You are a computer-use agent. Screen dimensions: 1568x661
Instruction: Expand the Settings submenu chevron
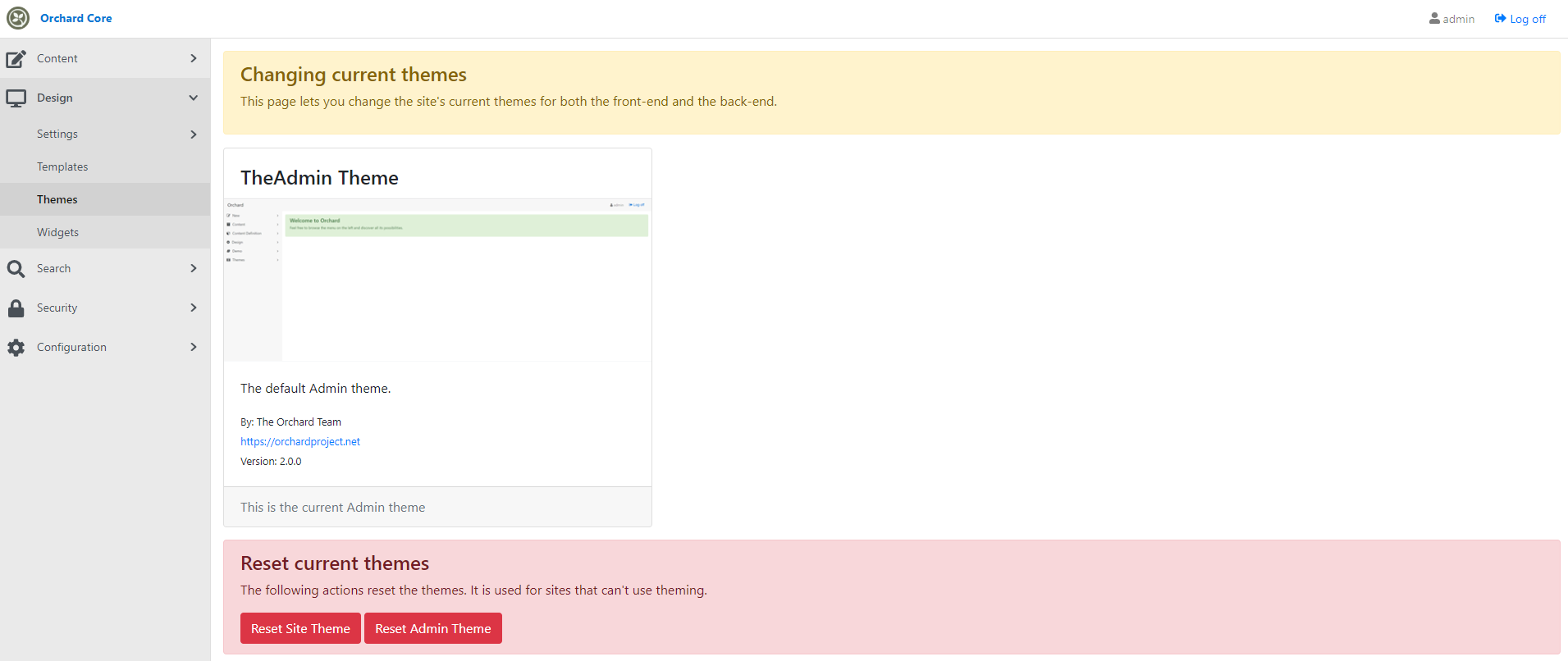[194, 134]
